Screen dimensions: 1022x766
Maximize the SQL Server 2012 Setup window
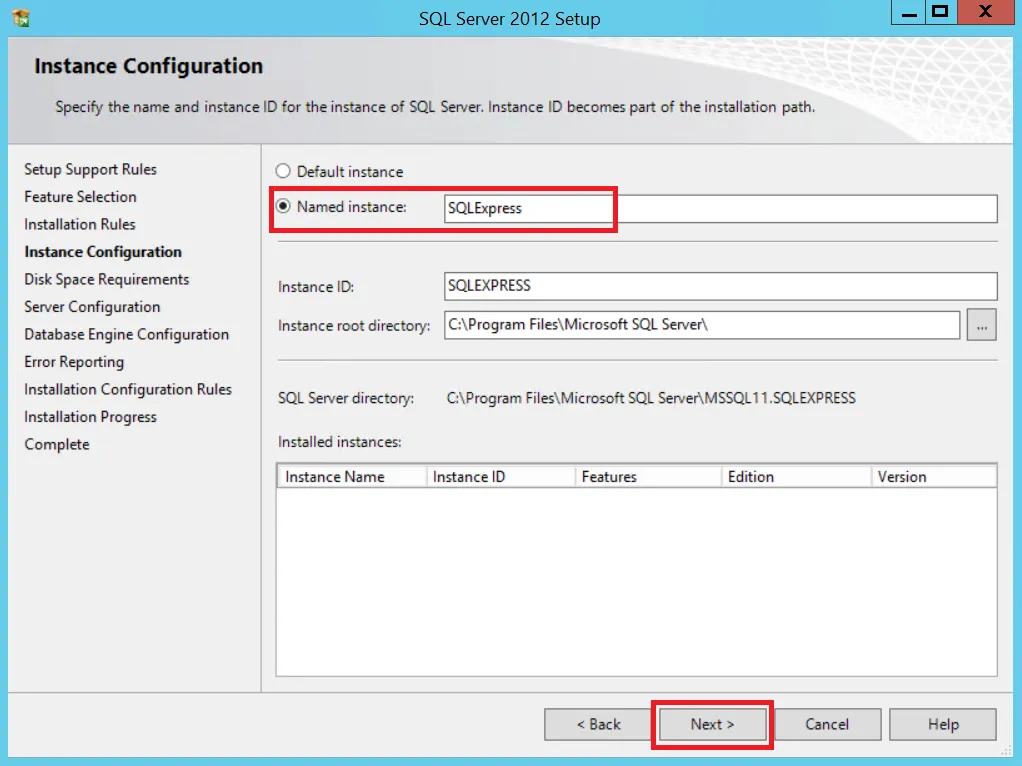click(940, 12)
